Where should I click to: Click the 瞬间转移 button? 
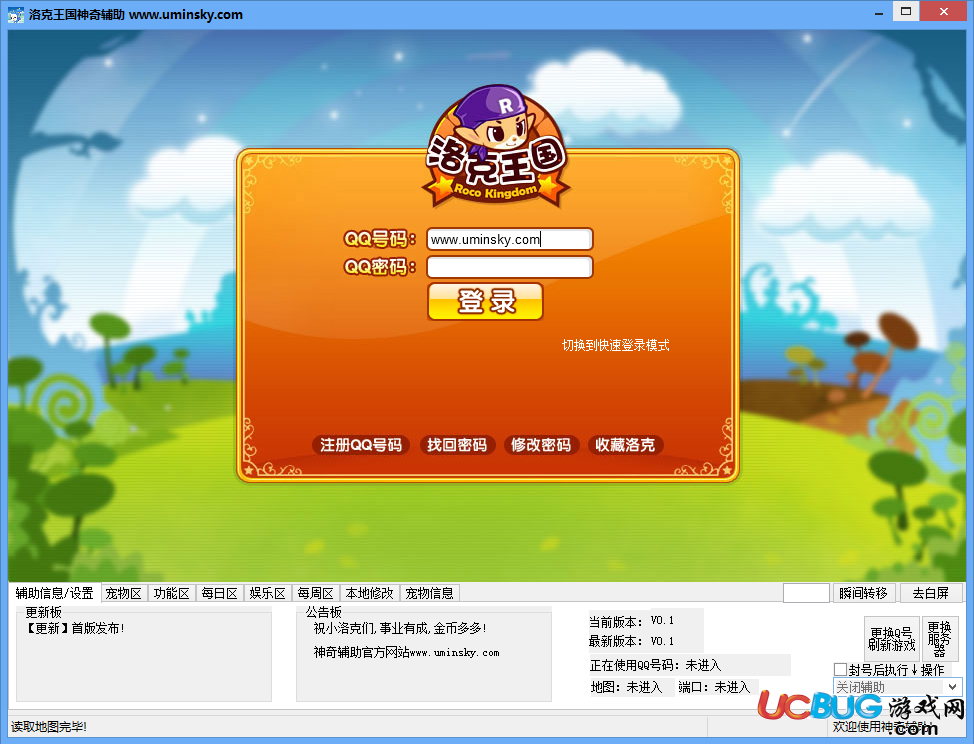coord(863,593)
